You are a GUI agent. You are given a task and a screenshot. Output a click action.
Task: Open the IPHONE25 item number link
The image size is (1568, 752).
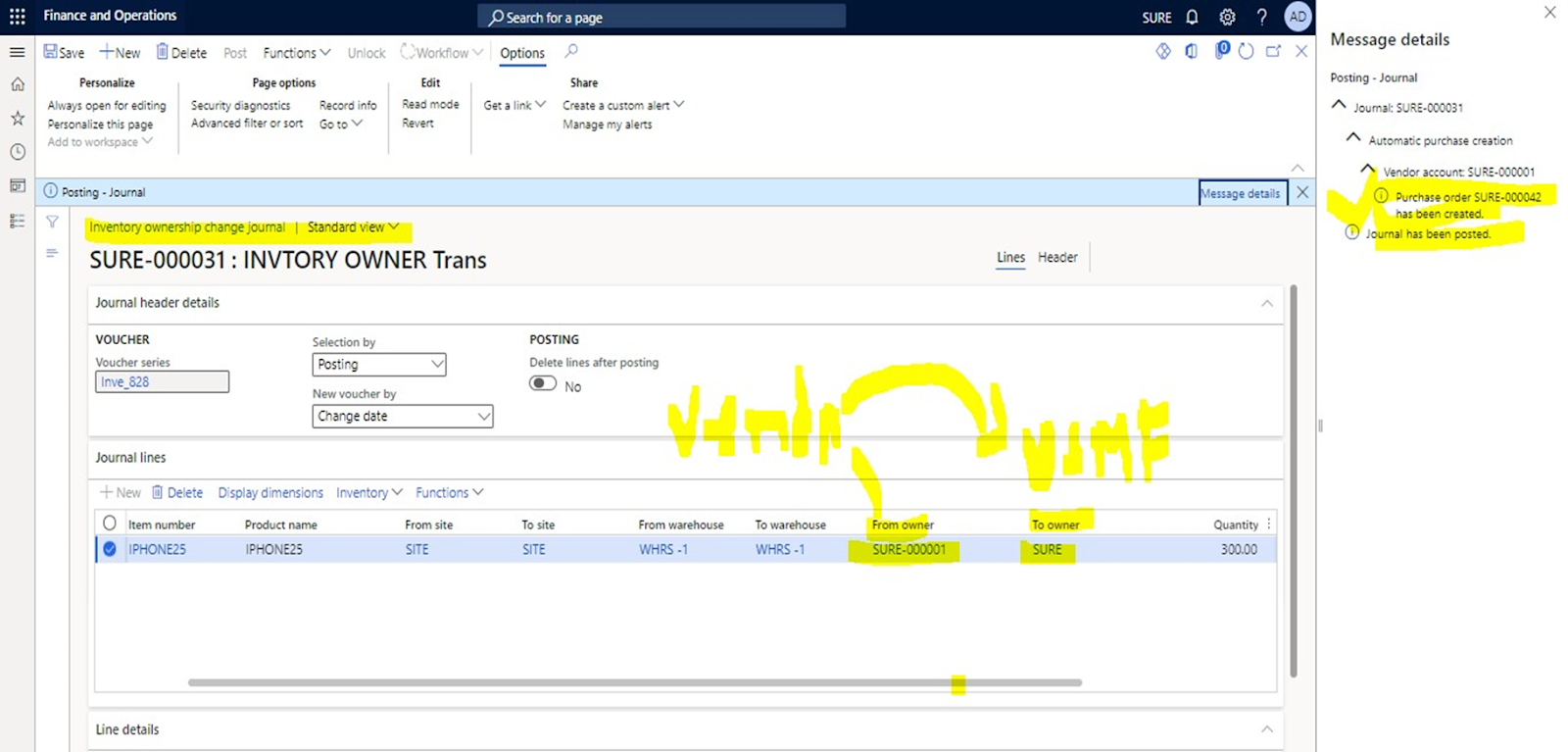tap(157, 549)
